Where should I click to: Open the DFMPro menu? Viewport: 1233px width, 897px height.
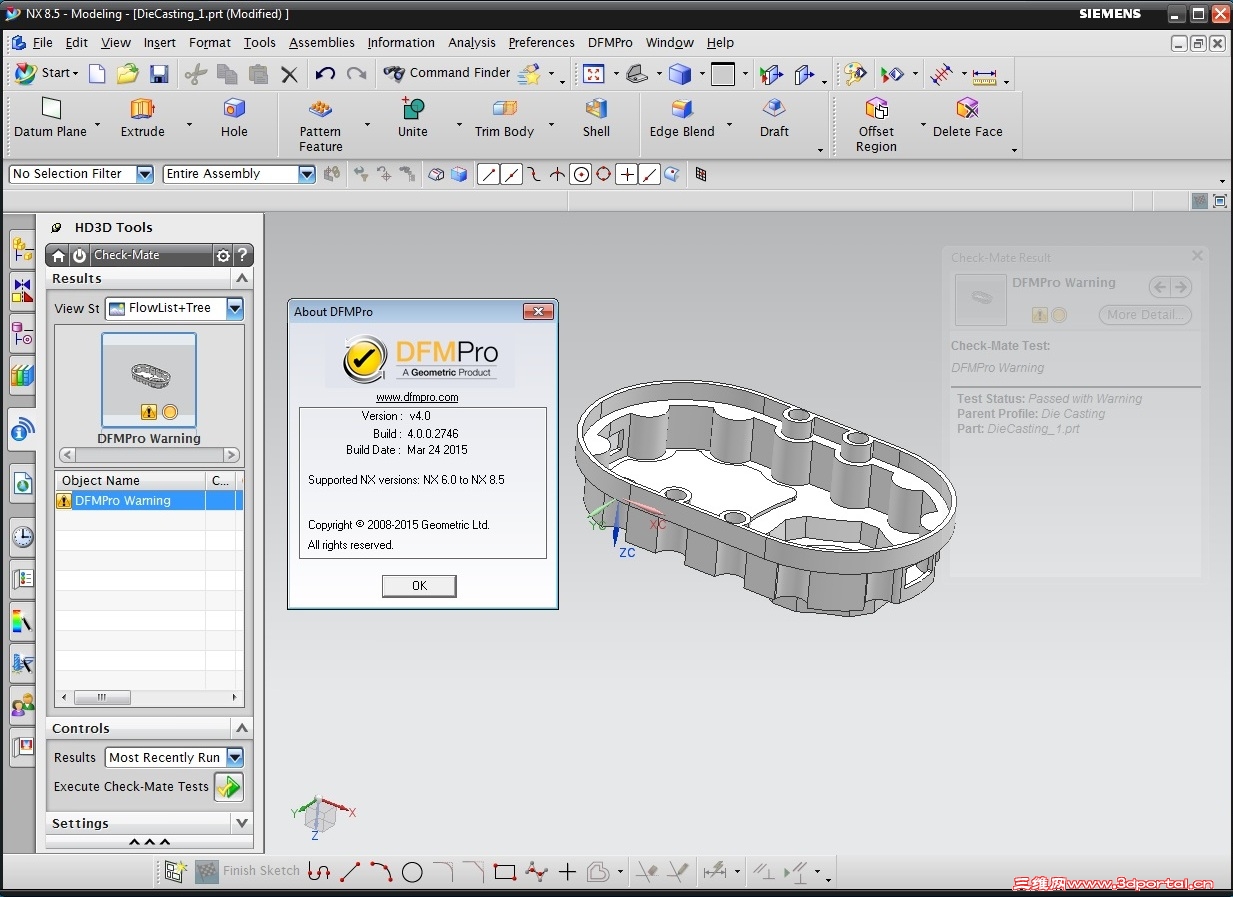[x=610, y=43]
